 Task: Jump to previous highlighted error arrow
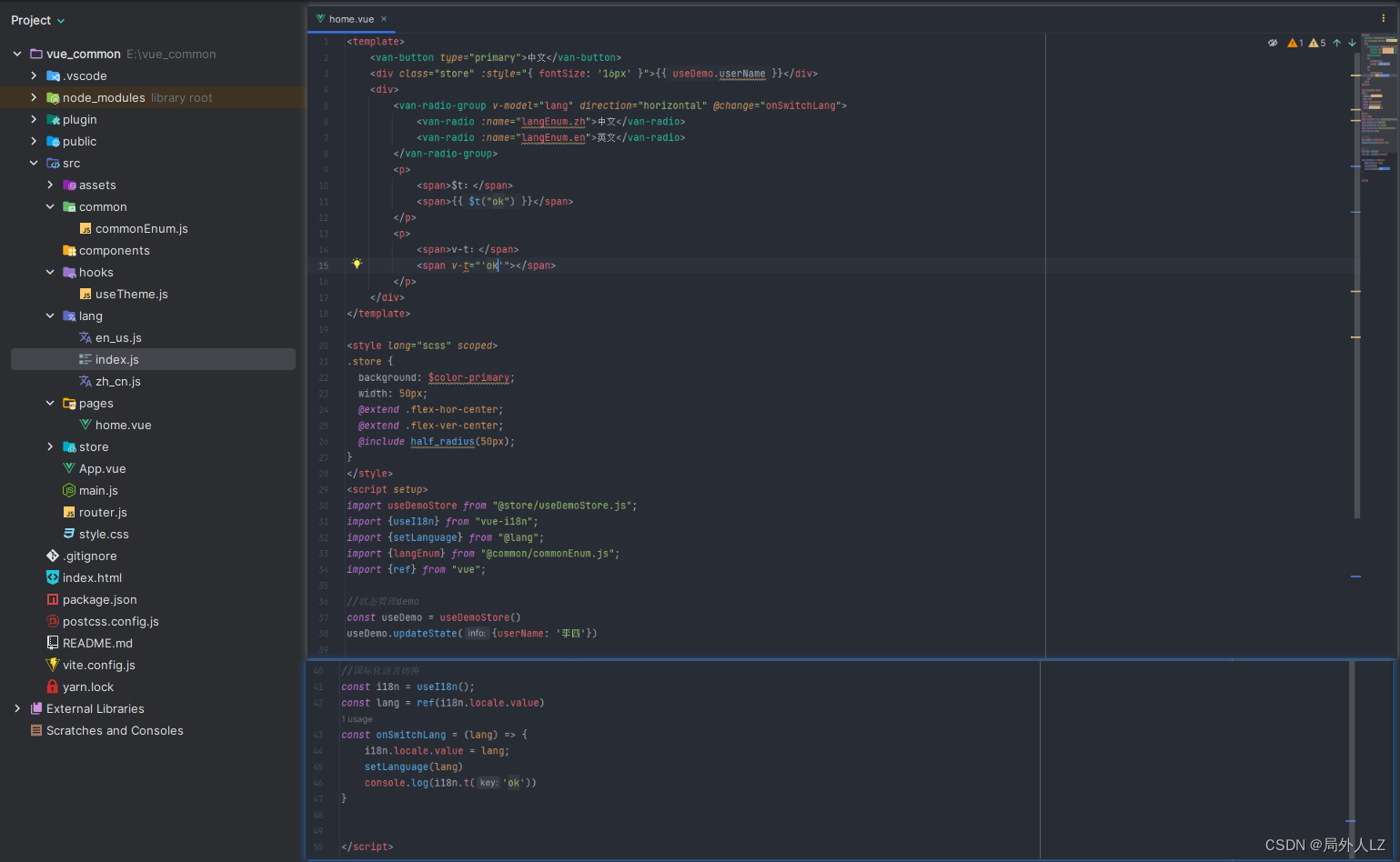click(1336, 43)
